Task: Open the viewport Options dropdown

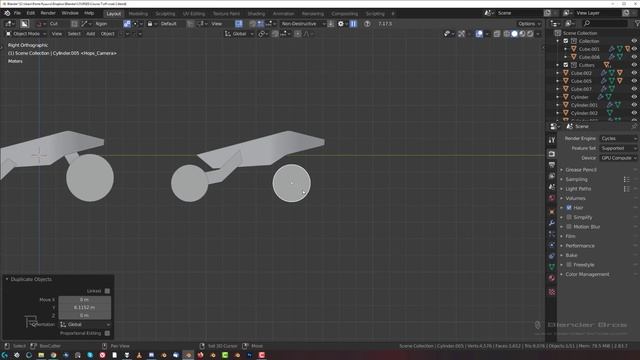Action: (x=529, y=24)
